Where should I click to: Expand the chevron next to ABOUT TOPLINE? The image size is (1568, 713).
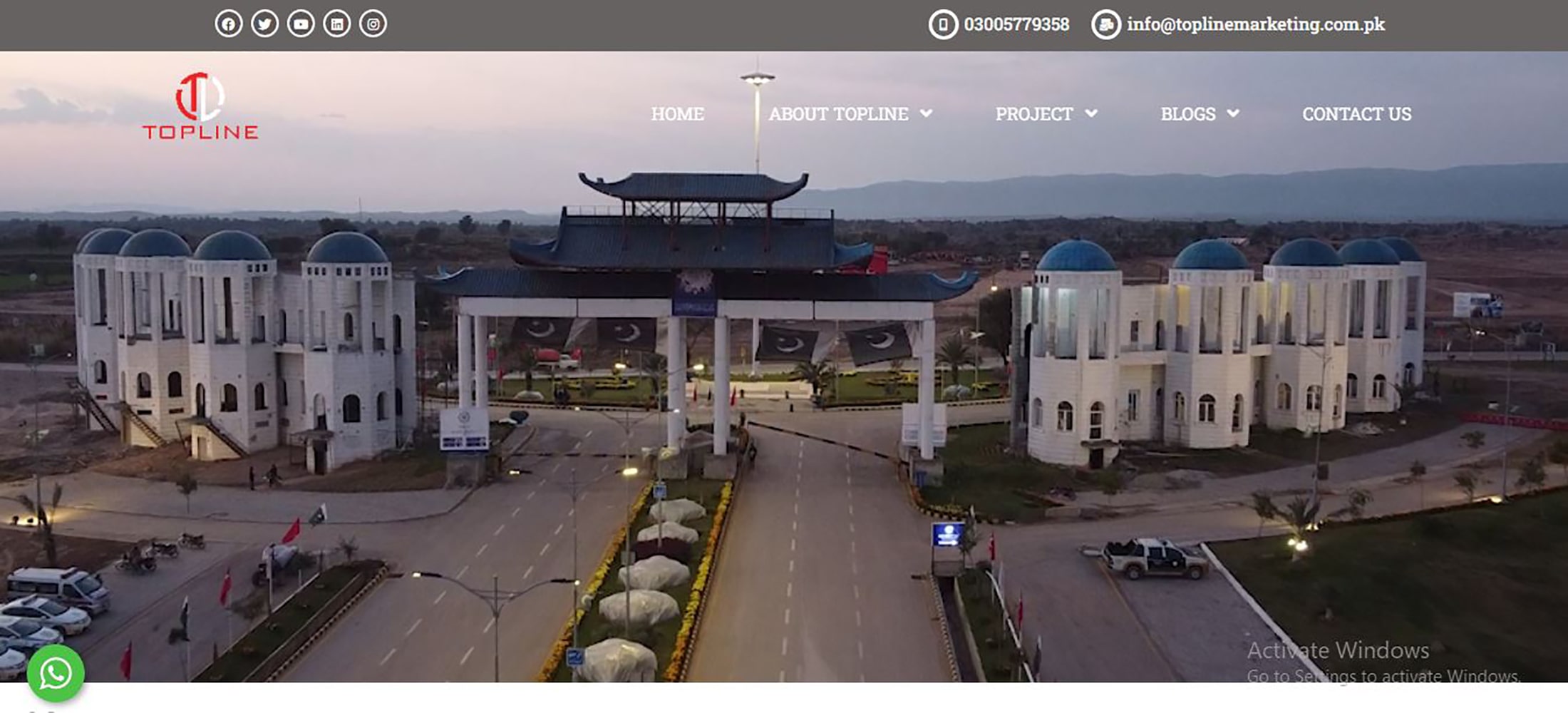[926, 113]
